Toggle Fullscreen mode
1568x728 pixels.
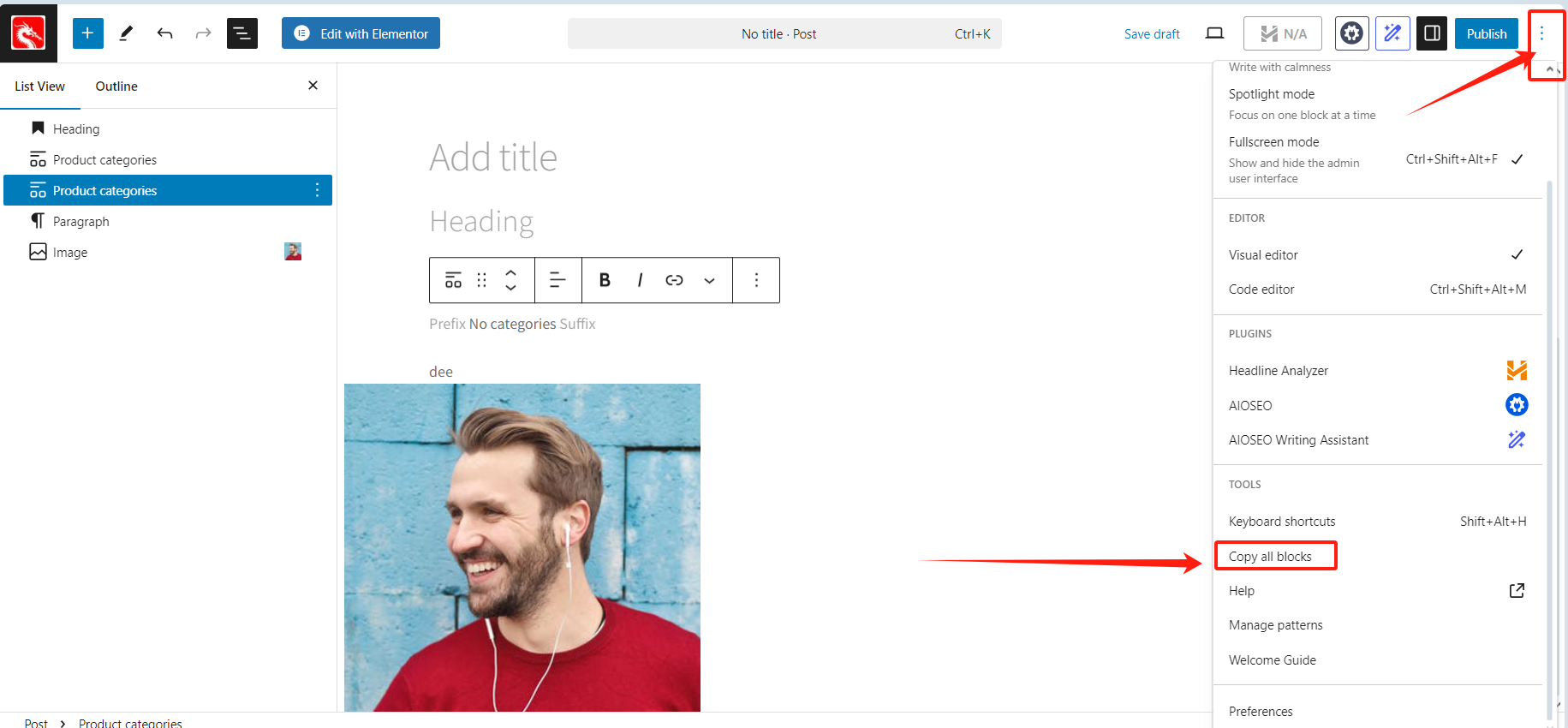point(1378,159)
